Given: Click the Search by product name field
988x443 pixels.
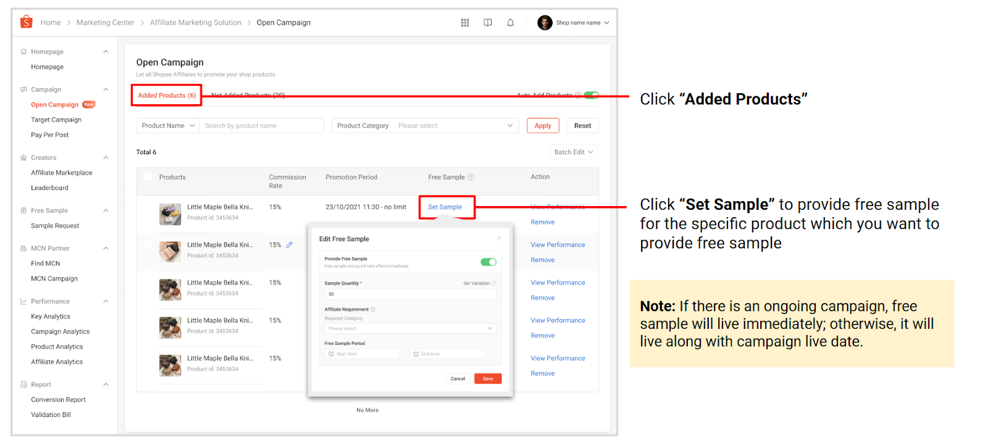Looking at the screenshot, I should [261, 125].
